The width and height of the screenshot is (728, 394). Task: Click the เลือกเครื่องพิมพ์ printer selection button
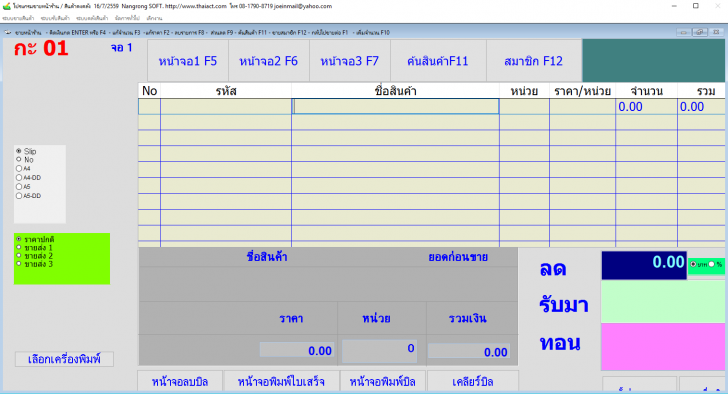click(x=64, y=359)
